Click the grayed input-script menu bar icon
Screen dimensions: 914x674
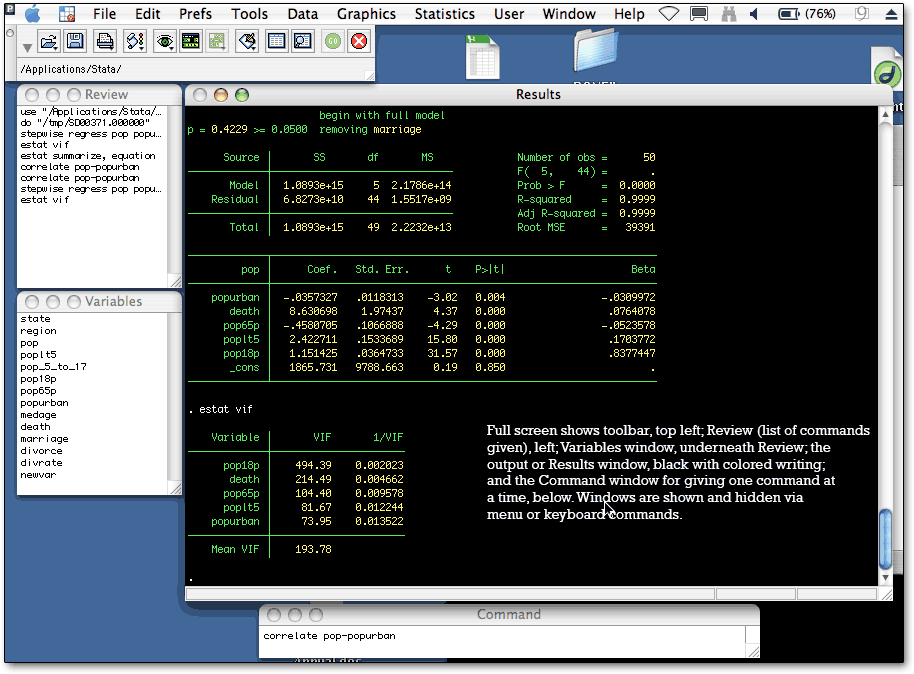(862, 13)
